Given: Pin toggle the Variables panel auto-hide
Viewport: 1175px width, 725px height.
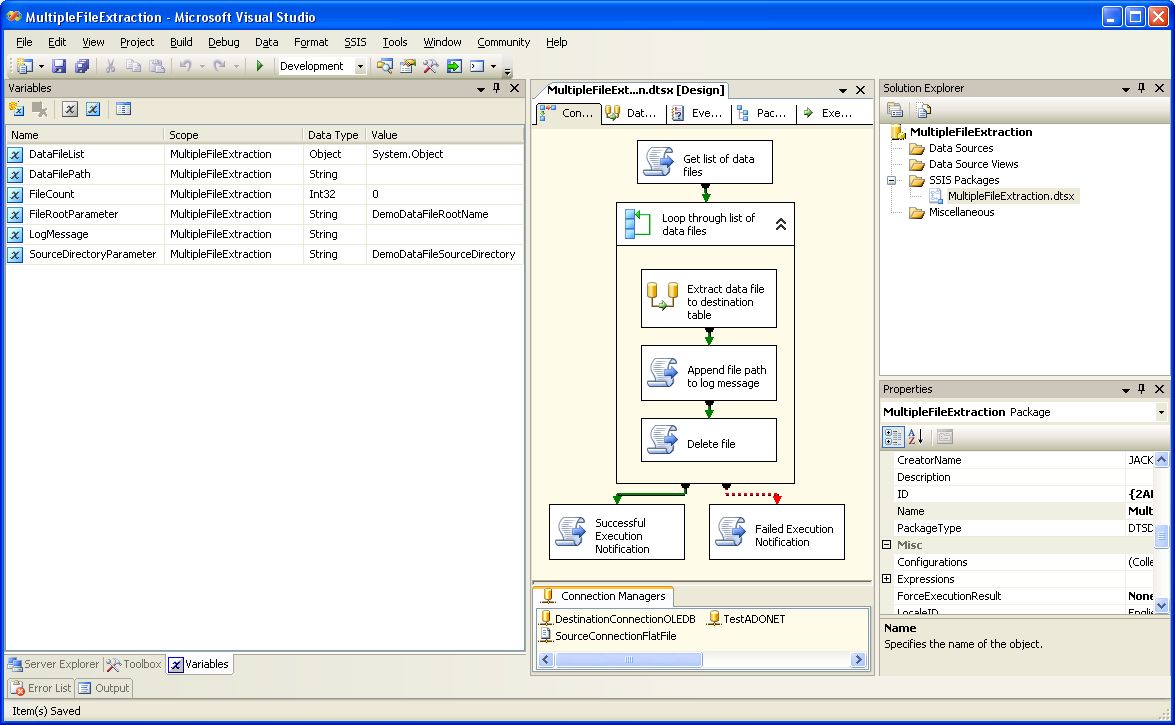Looking at the screenshot, I should pos(497,88).
